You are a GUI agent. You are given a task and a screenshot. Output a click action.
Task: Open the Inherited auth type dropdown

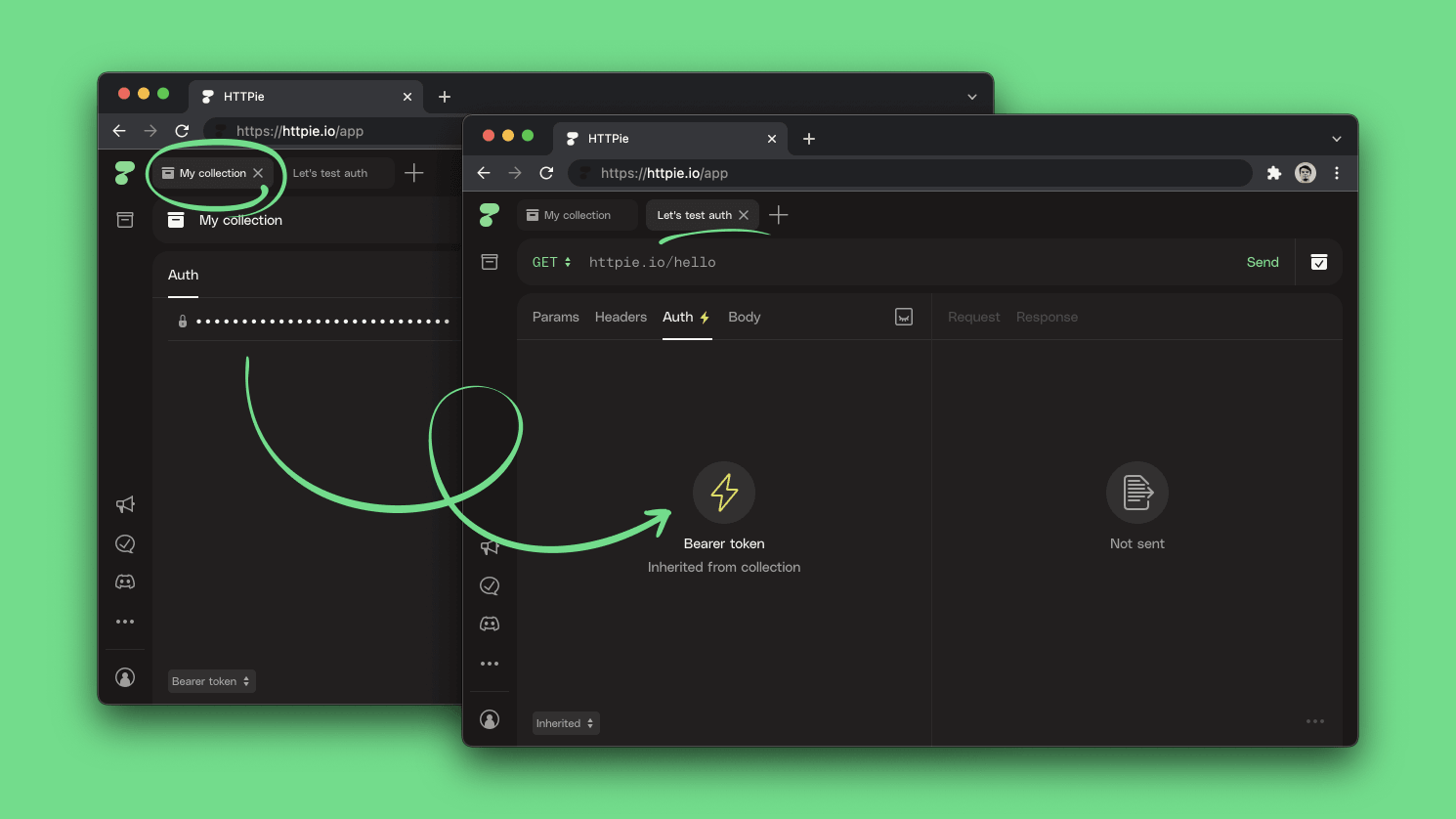pos(565,723)
